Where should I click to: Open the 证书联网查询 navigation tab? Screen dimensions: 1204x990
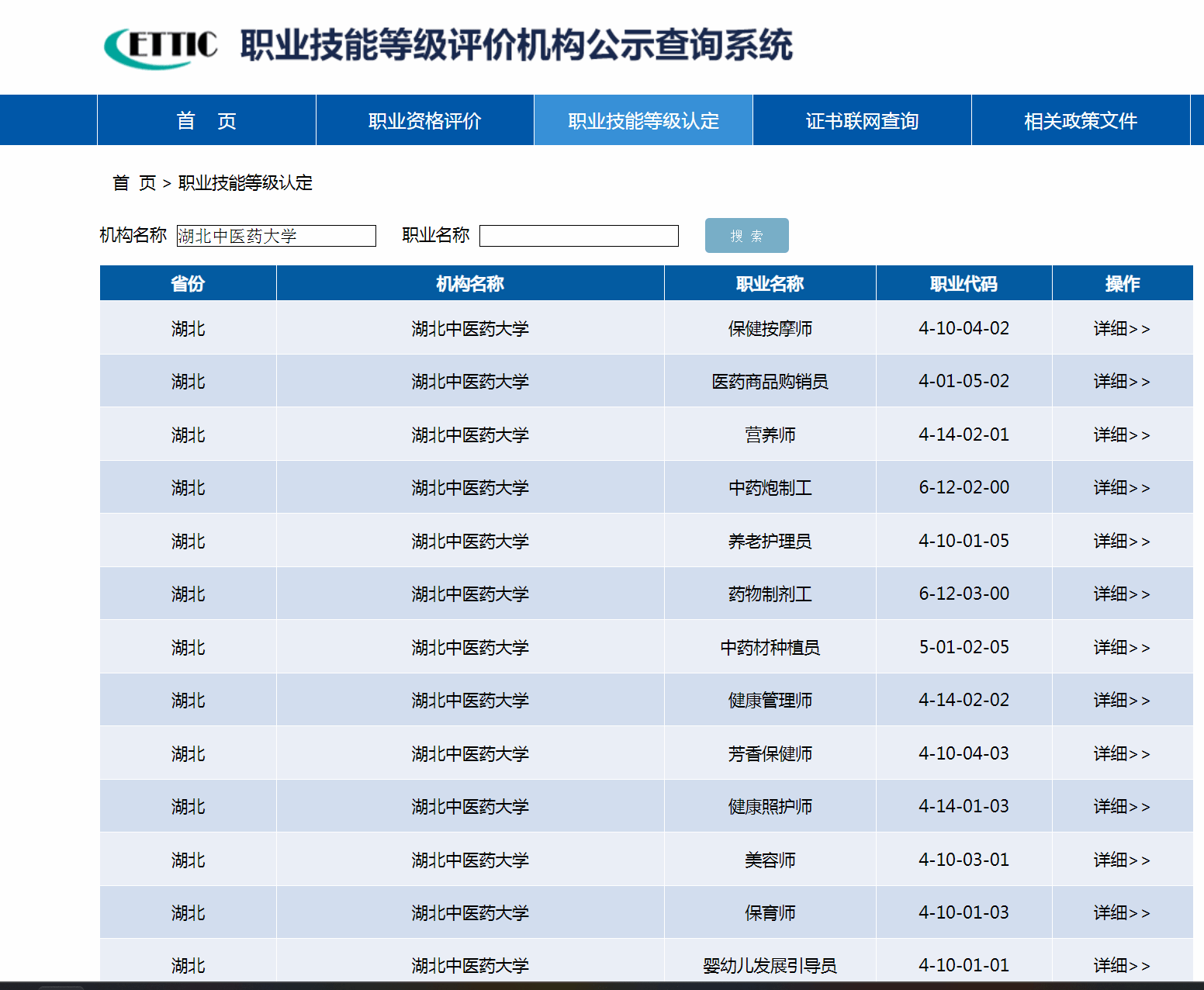[862, 120]
